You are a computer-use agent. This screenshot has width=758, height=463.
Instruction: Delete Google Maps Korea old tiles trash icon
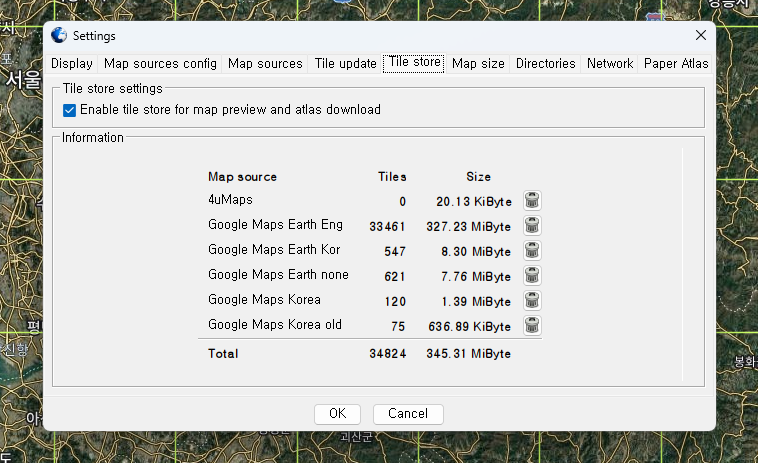point(532,326)
